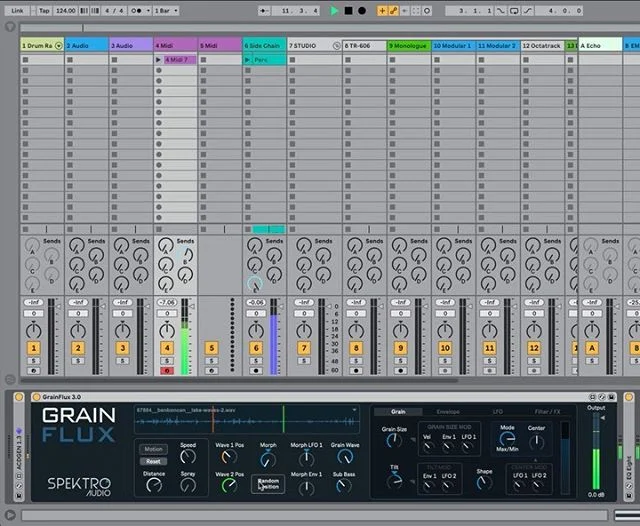Viewport: 640px width, 526px height.
Task: Click the Session Record circle button
Action: pos(427,11)
